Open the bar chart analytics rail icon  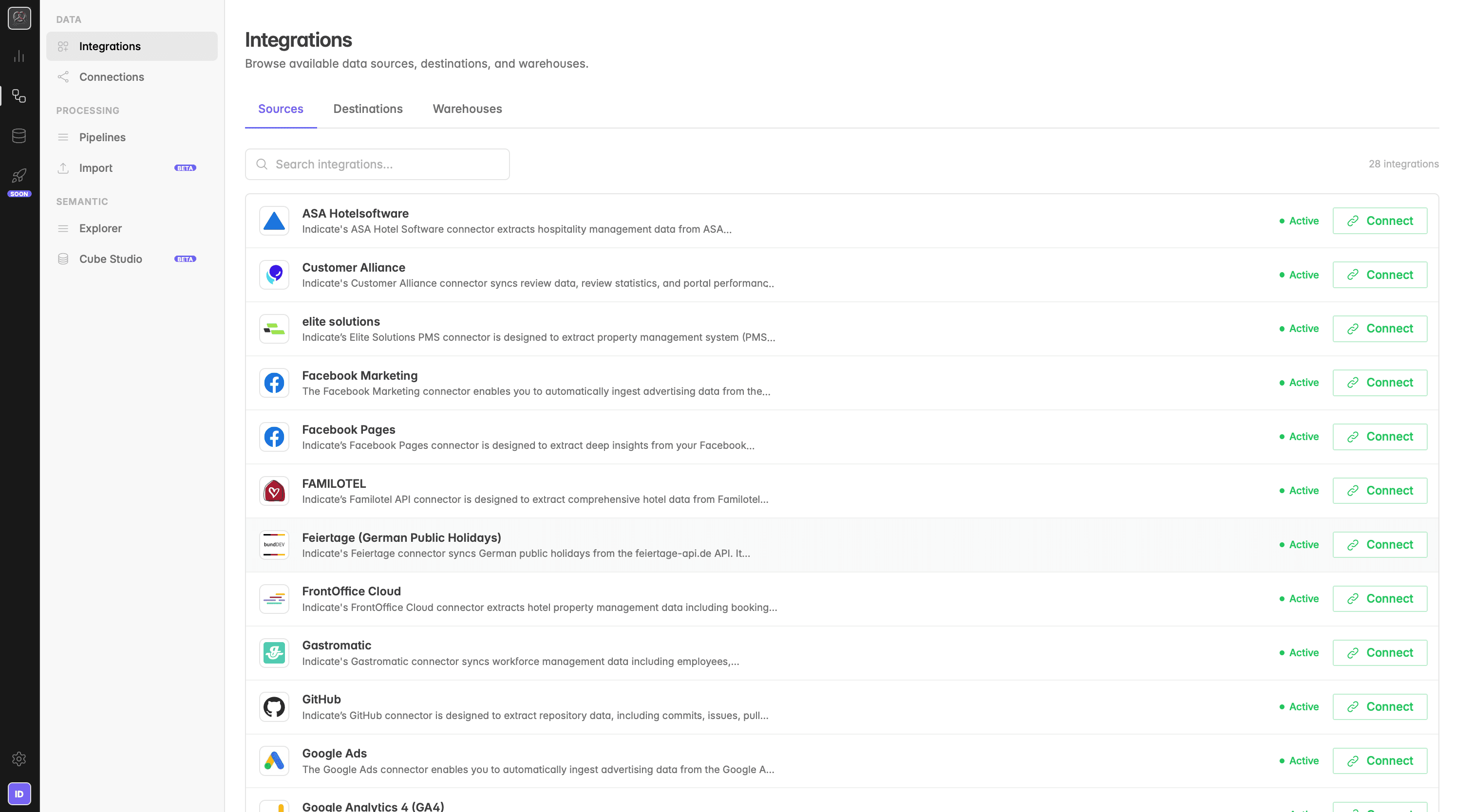click(19, 56)
